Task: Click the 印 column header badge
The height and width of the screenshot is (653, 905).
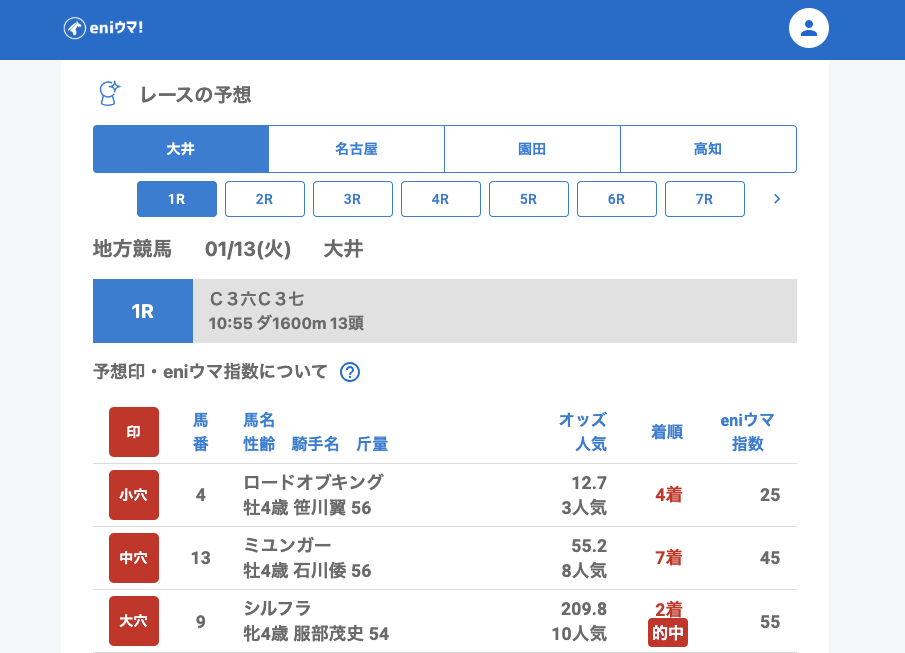Action: tap(134, 432)
